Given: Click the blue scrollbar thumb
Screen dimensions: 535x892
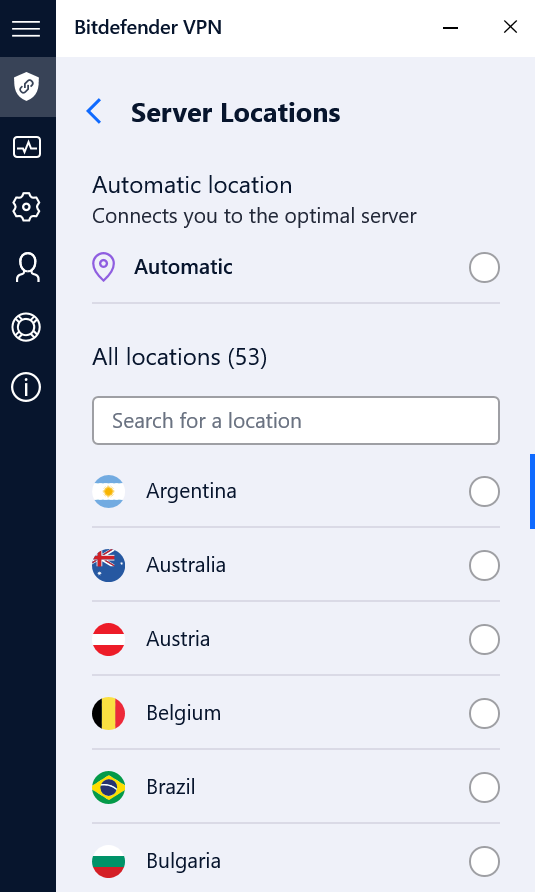Looking at the screenshot, I should tap(532, 492).
